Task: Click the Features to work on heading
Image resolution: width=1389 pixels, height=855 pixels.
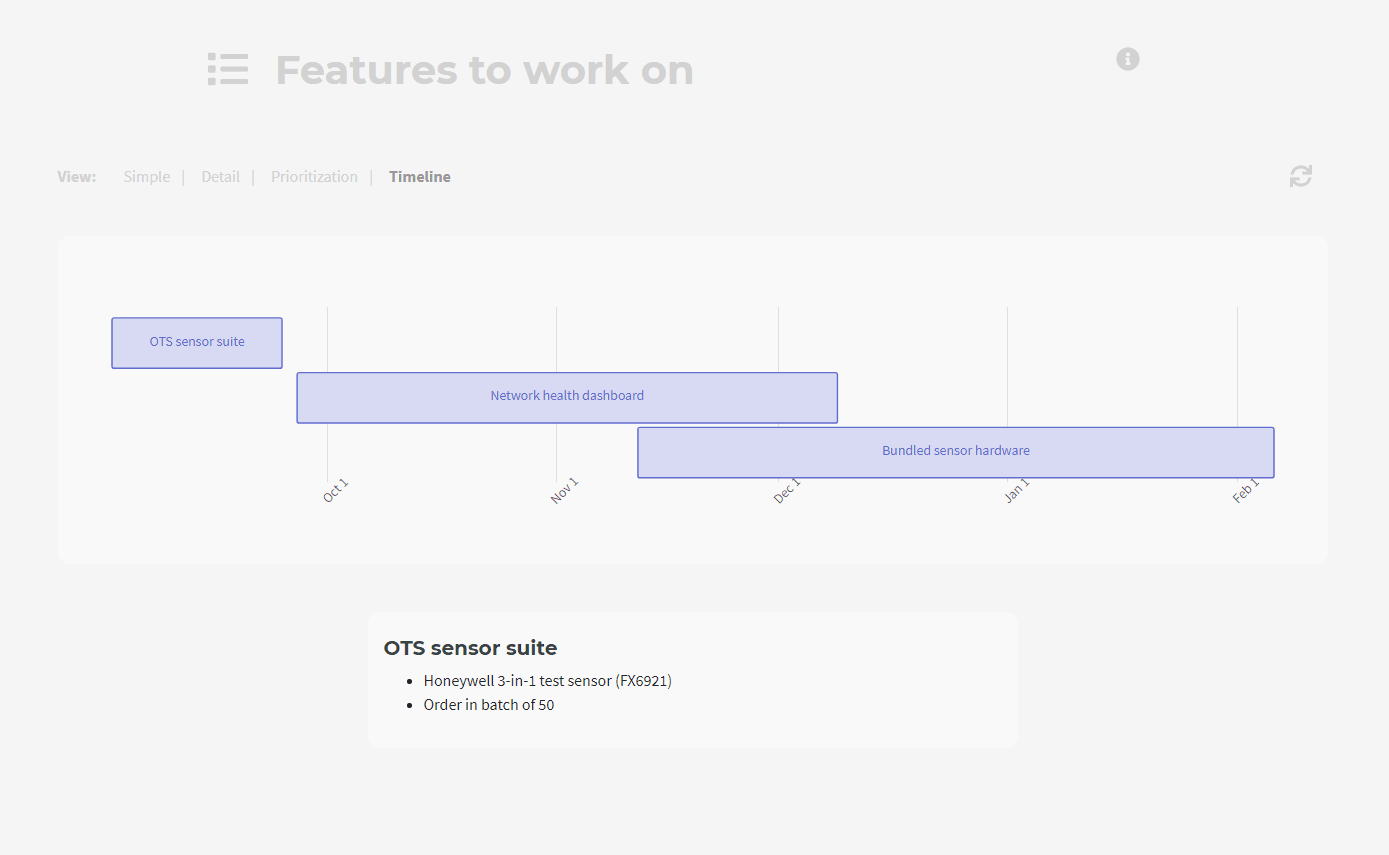Action: pyautogui.click(x=484, y=70)
